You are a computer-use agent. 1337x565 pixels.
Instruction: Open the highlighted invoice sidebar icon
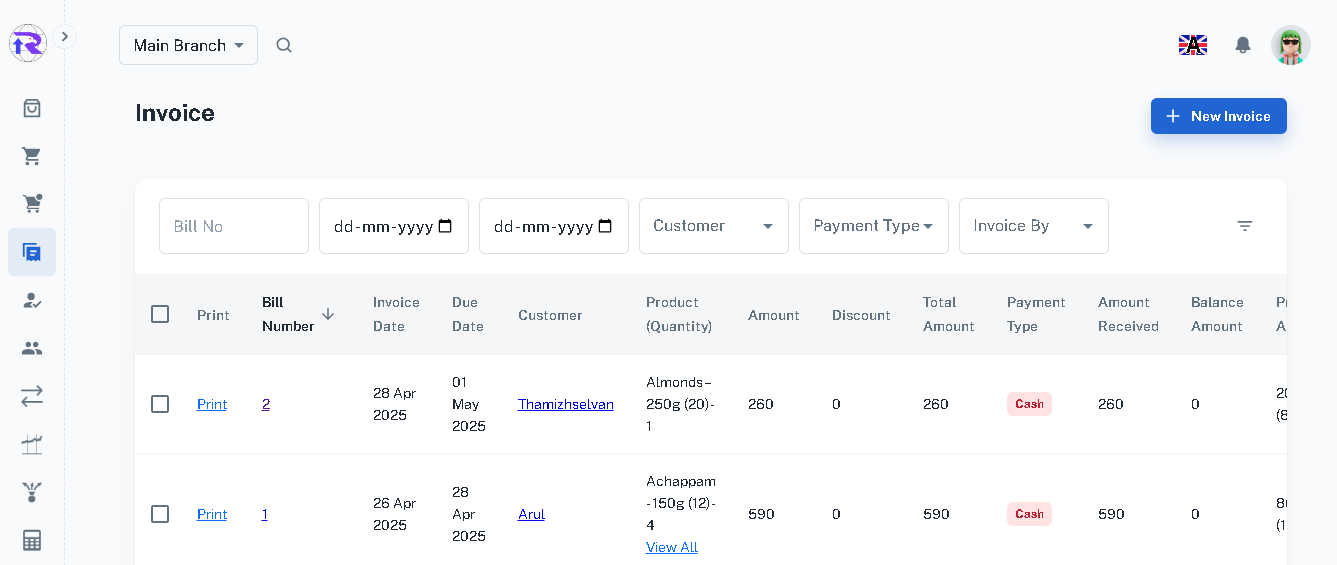(x=32, y=252)
